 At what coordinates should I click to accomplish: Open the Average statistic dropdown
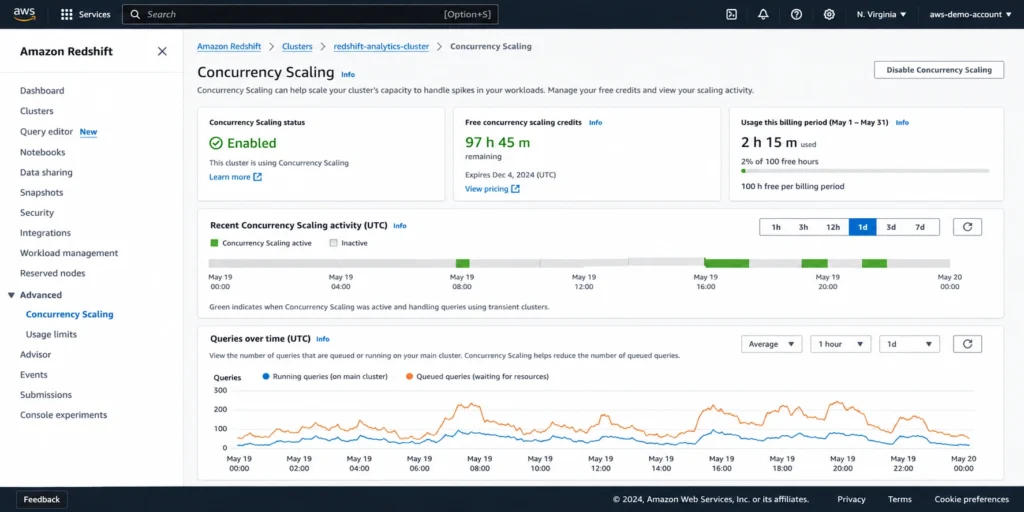tap(771, 344)
